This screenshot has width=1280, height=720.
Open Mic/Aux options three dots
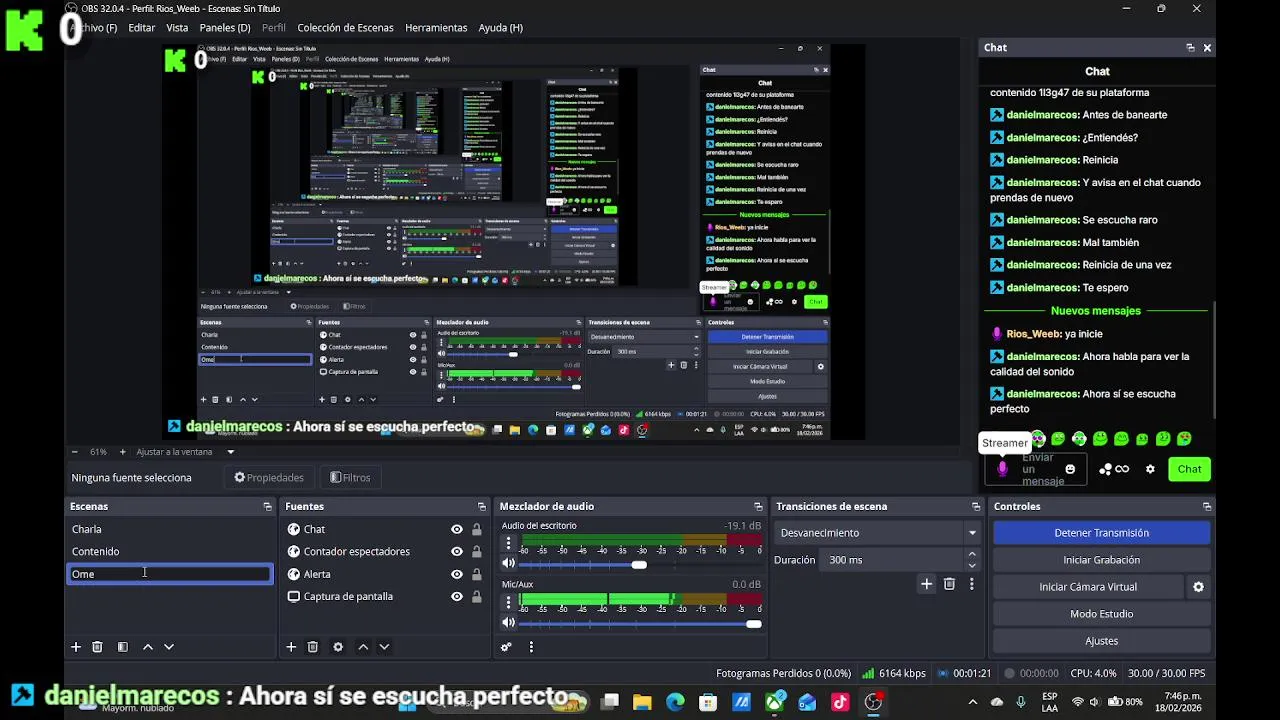point(508,602)
